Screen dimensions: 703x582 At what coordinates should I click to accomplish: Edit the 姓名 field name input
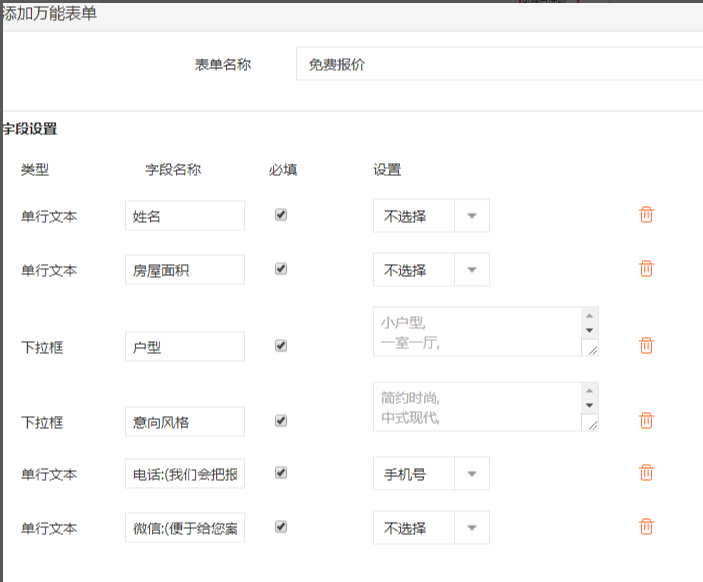185,216
